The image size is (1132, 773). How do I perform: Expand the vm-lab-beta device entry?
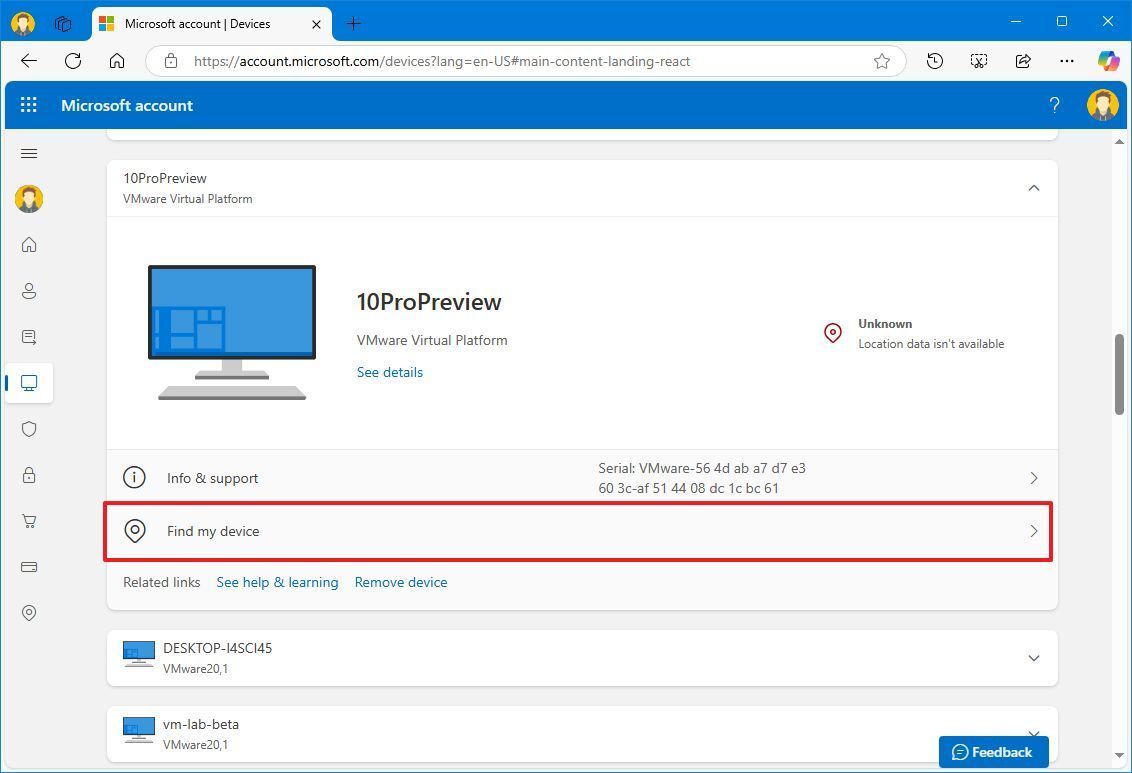click(1034, 734)
